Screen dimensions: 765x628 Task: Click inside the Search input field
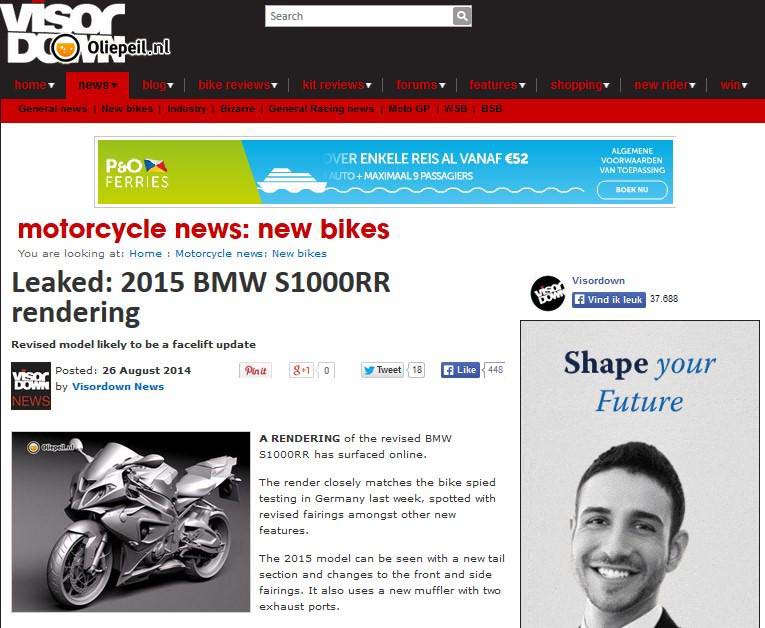[x=359, y=16]
